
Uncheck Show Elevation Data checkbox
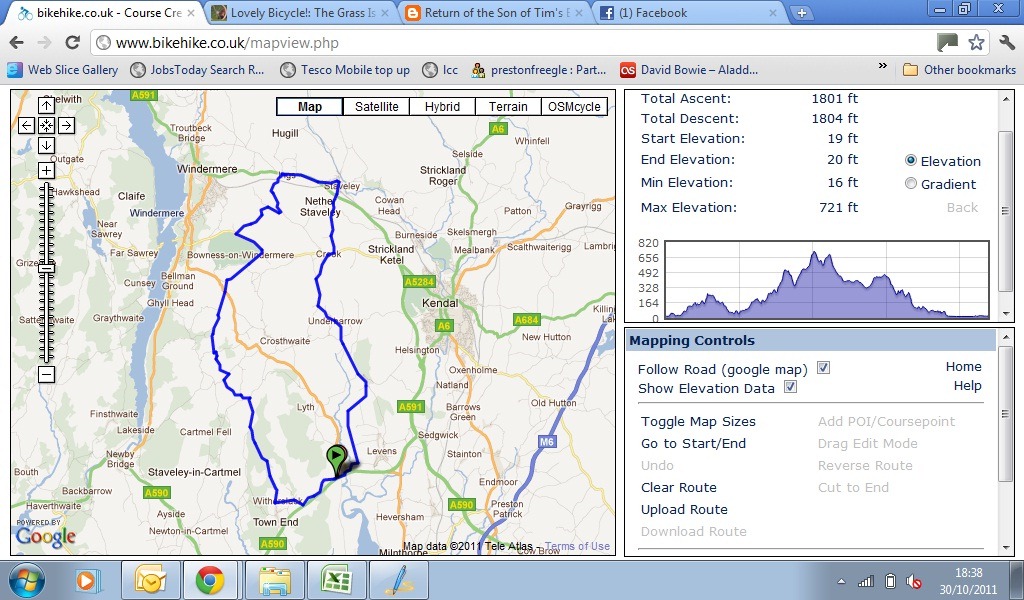[790, 387]
